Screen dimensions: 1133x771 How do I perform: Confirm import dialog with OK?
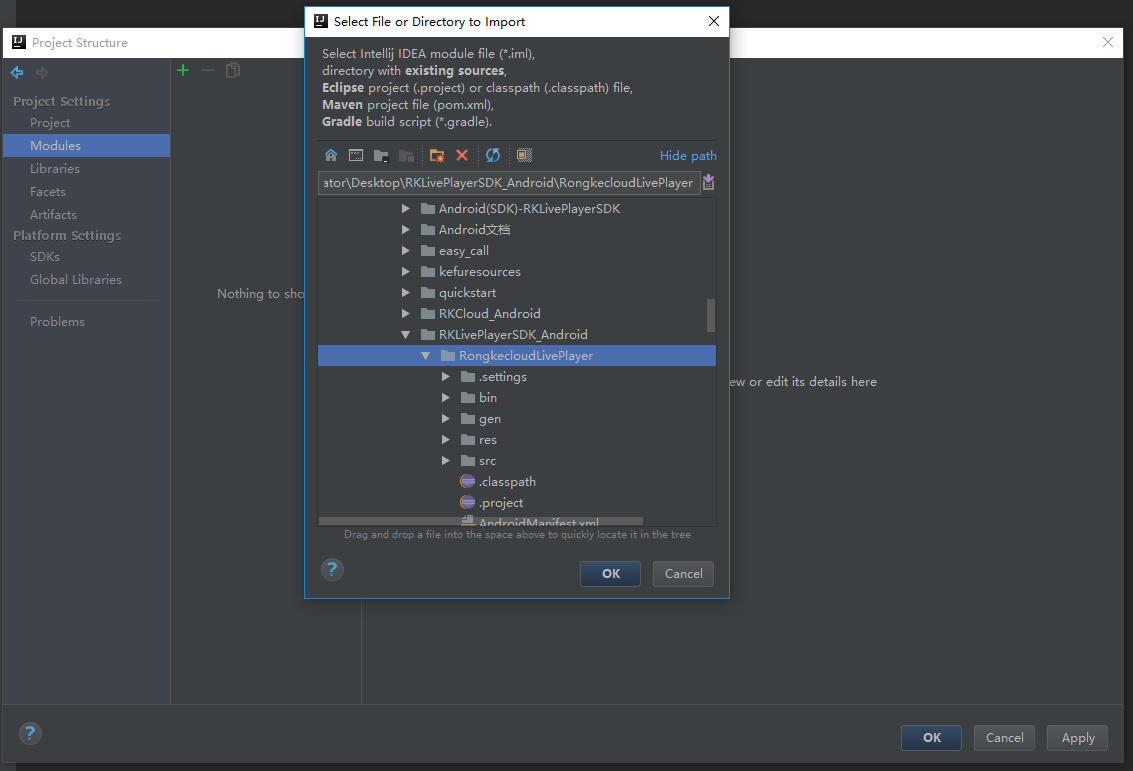coord(611,574)
